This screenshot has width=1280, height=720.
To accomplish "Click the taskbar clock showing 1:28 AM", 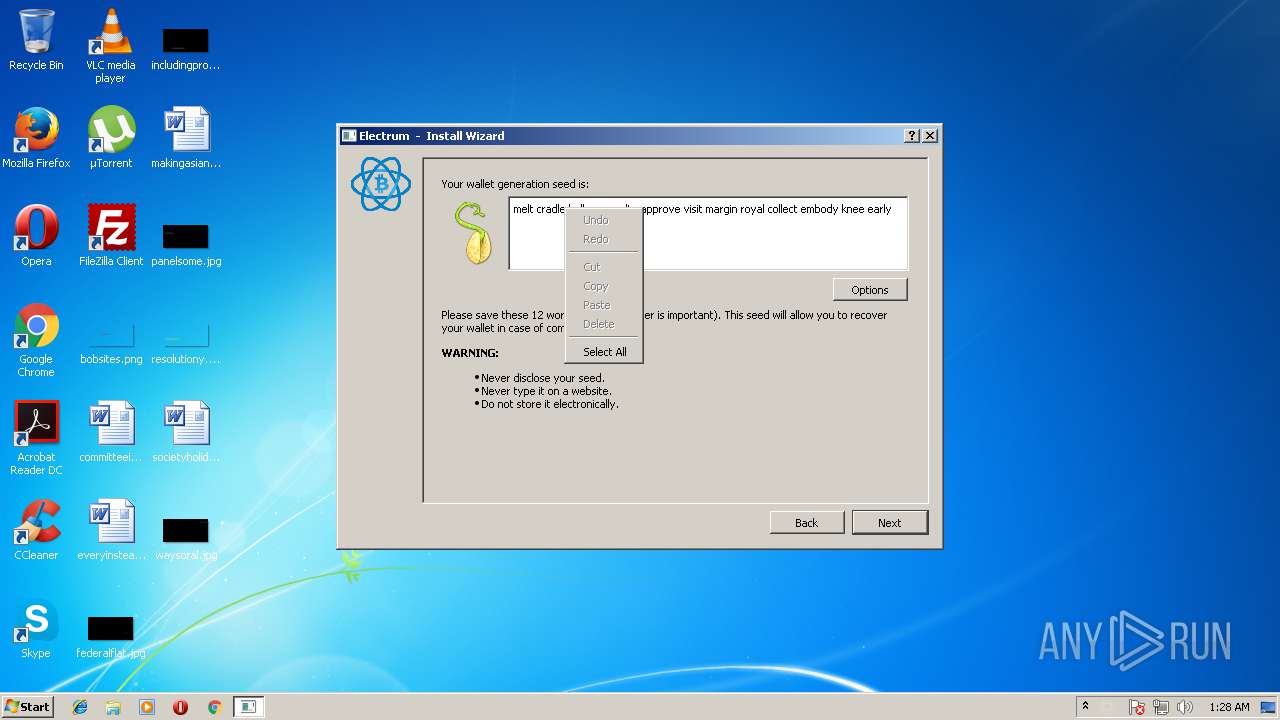I will pos(1229,707).
